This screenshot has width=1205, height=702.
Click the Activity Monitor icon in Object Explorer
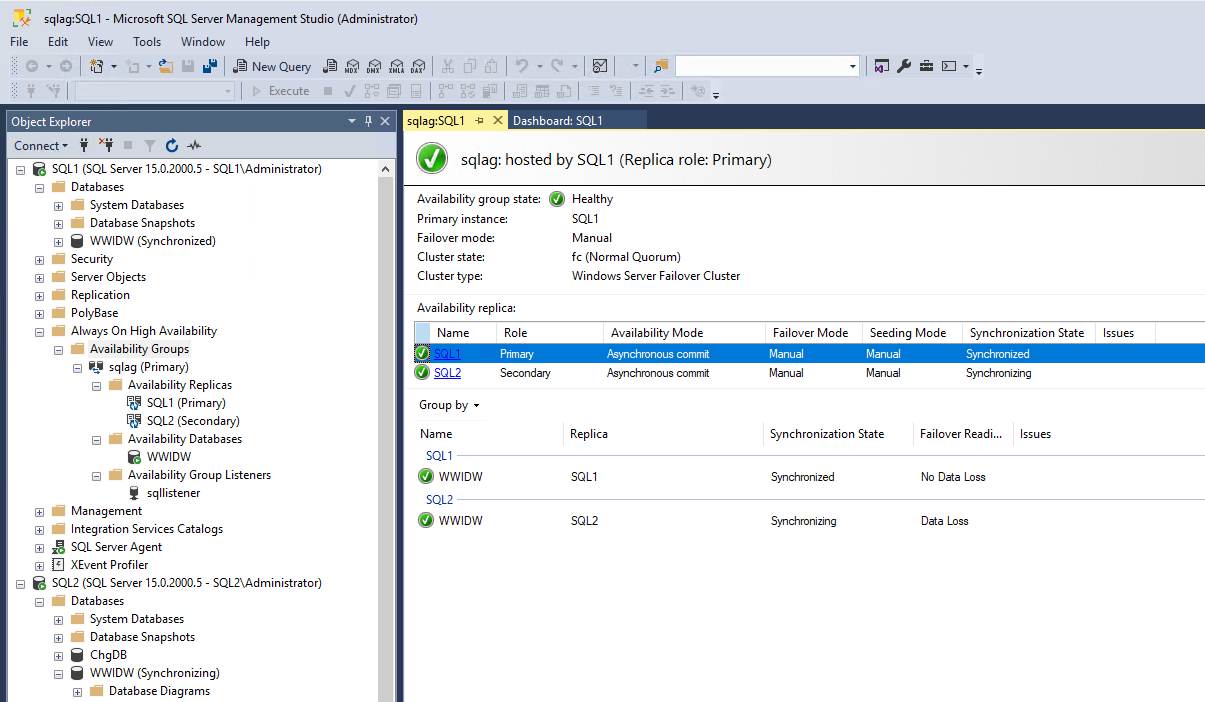pyautogui.click(x=194, y=145)
